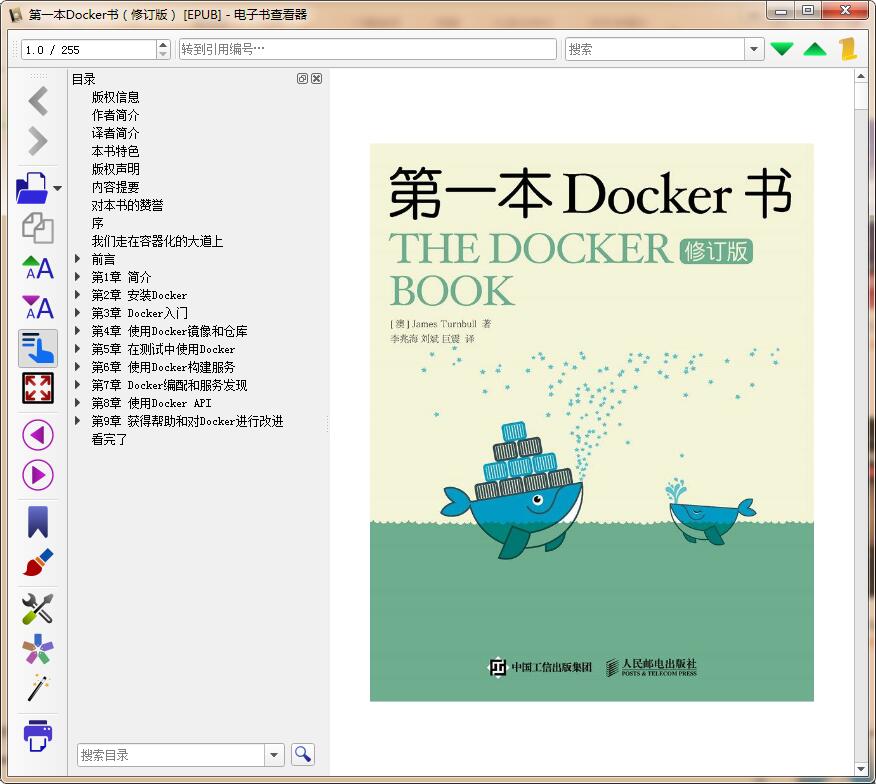
Task: Open the 对本书的赞誉 contents entry
Action: click(127, 205)
